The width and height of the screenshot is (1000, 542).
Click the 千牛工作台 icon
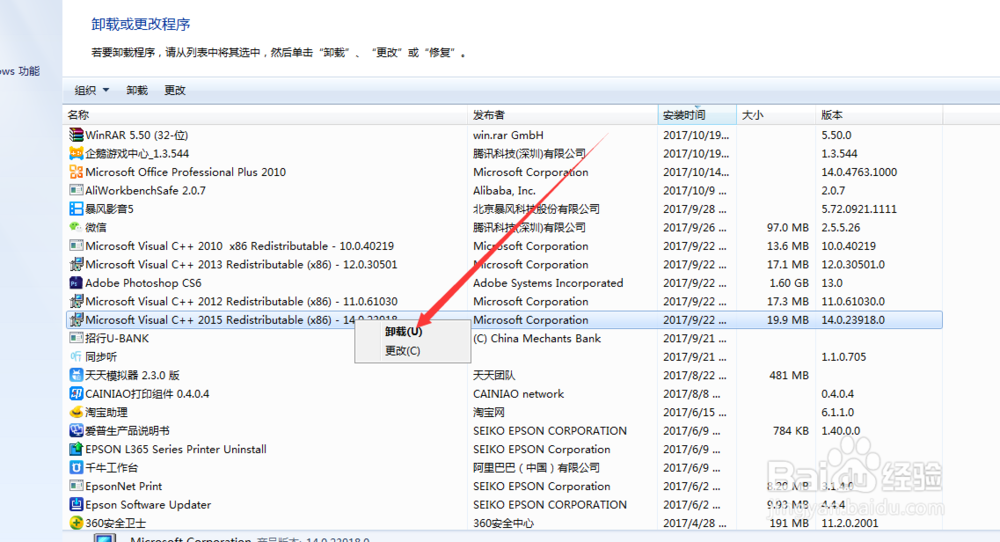(x=76, y=467)
